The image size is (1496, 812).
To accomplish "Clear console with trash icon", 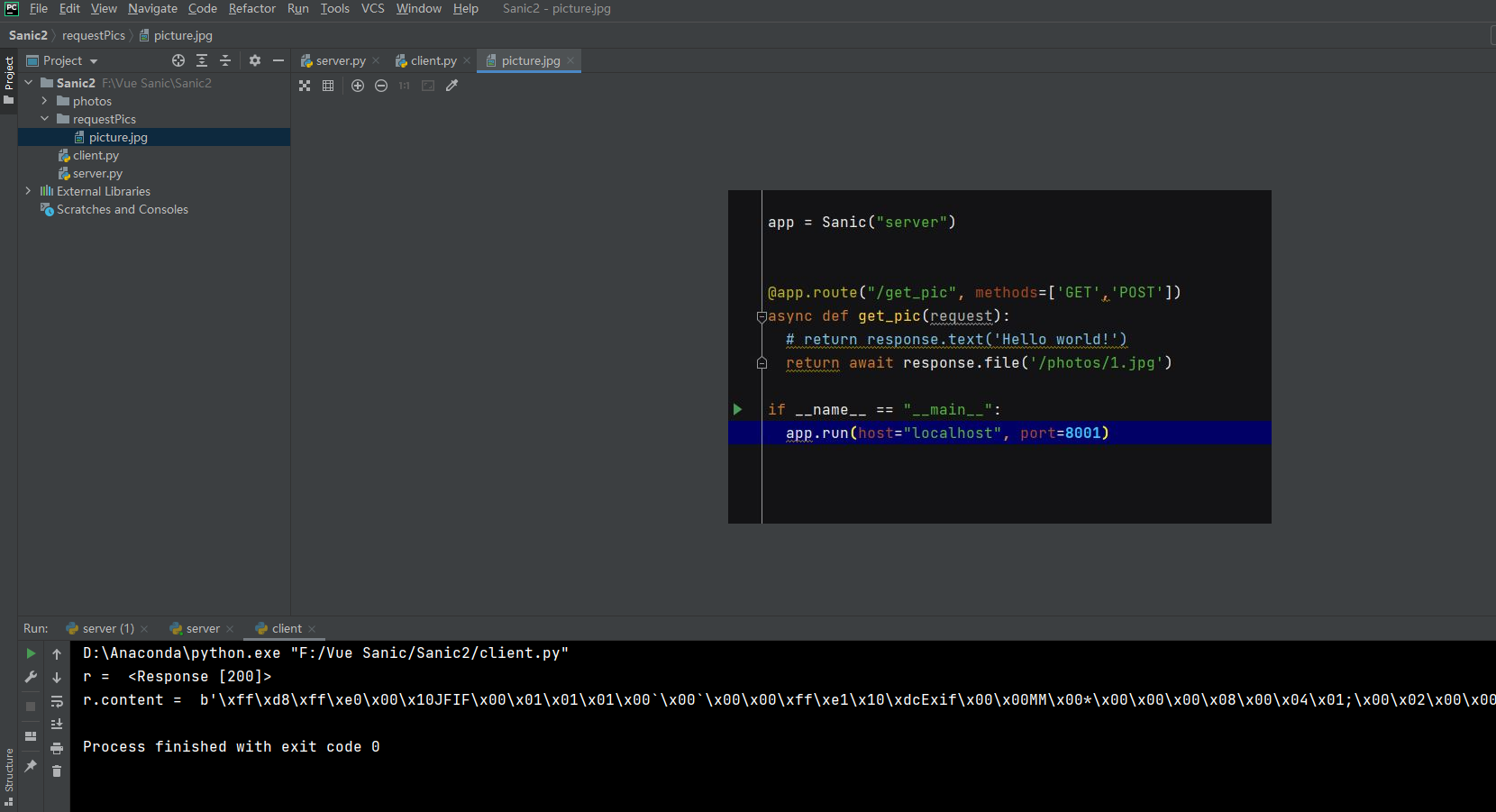I will pyautogui.click(x=57, y=771).
